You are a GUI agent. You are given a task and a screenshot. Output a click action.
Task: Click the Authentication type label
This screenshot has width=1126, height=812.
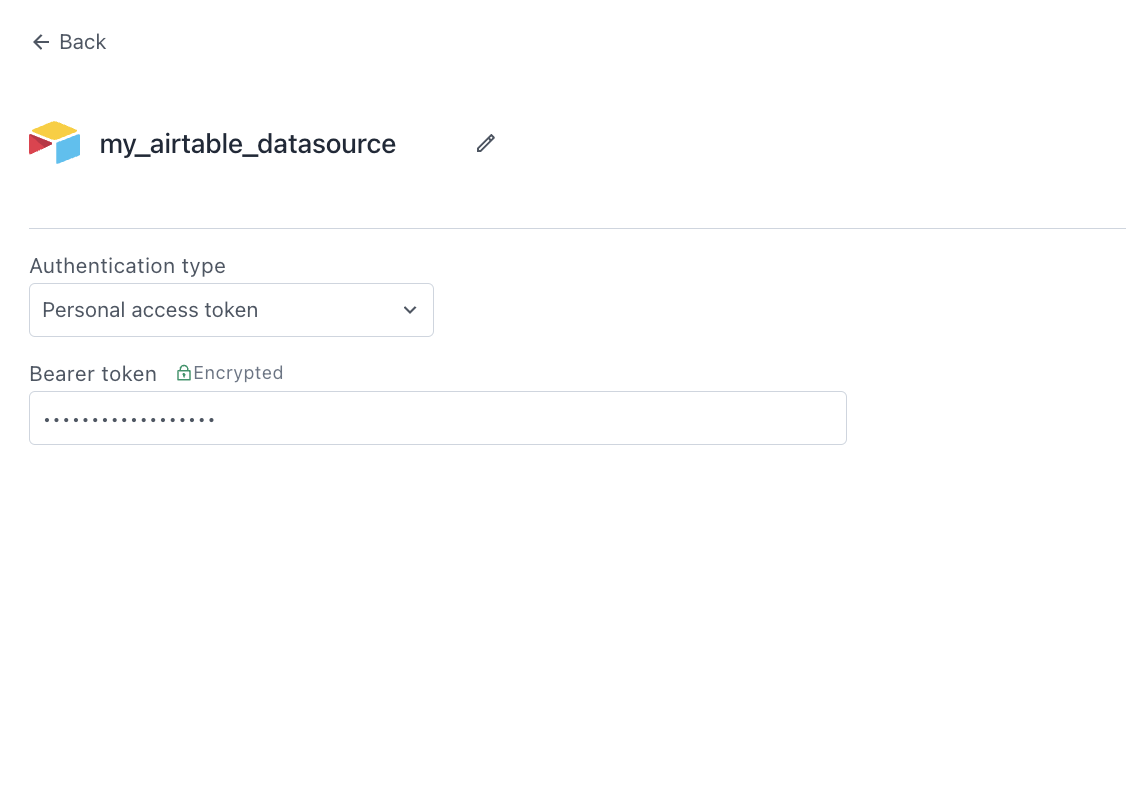[x=127, y=266]
